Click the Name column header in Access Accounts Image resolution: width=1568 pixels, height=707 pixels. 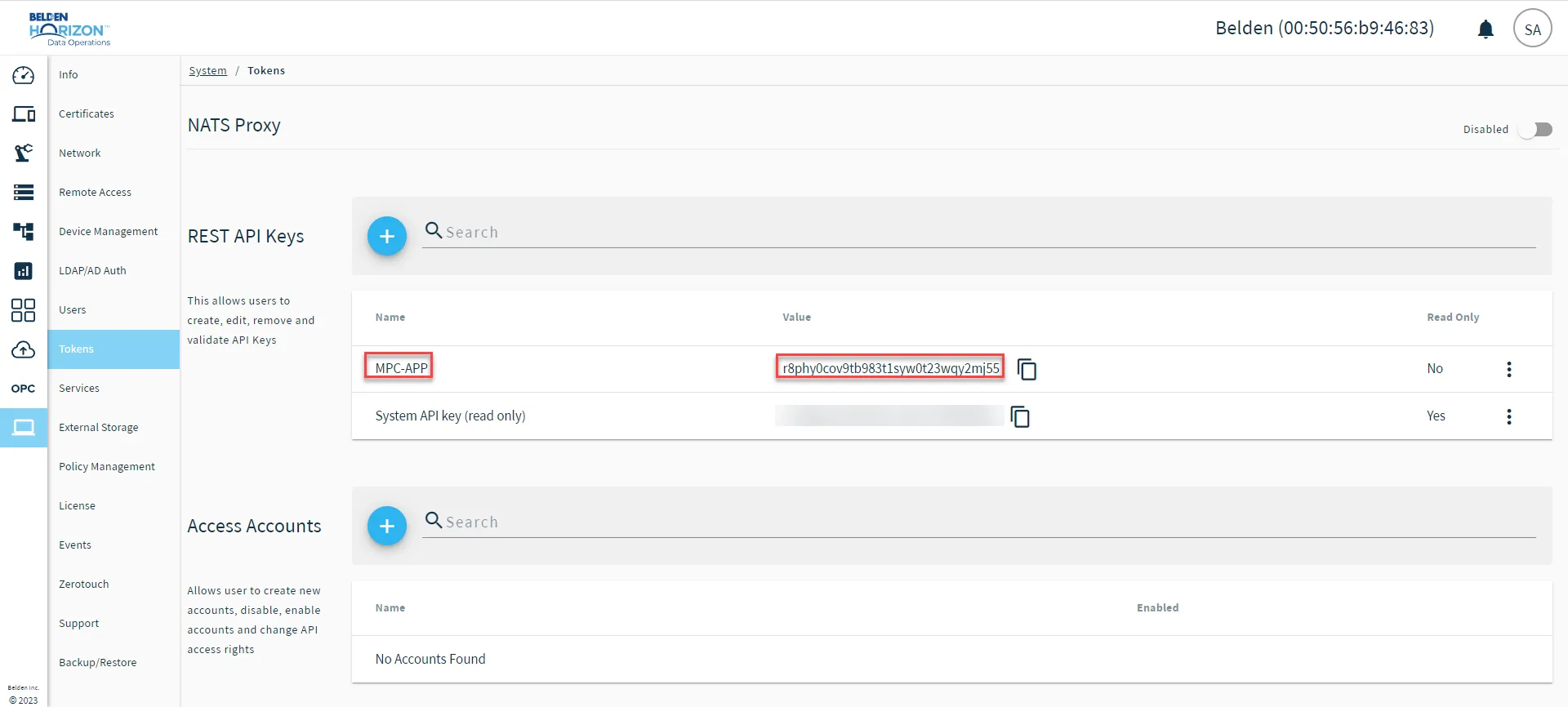coord(390,608)
